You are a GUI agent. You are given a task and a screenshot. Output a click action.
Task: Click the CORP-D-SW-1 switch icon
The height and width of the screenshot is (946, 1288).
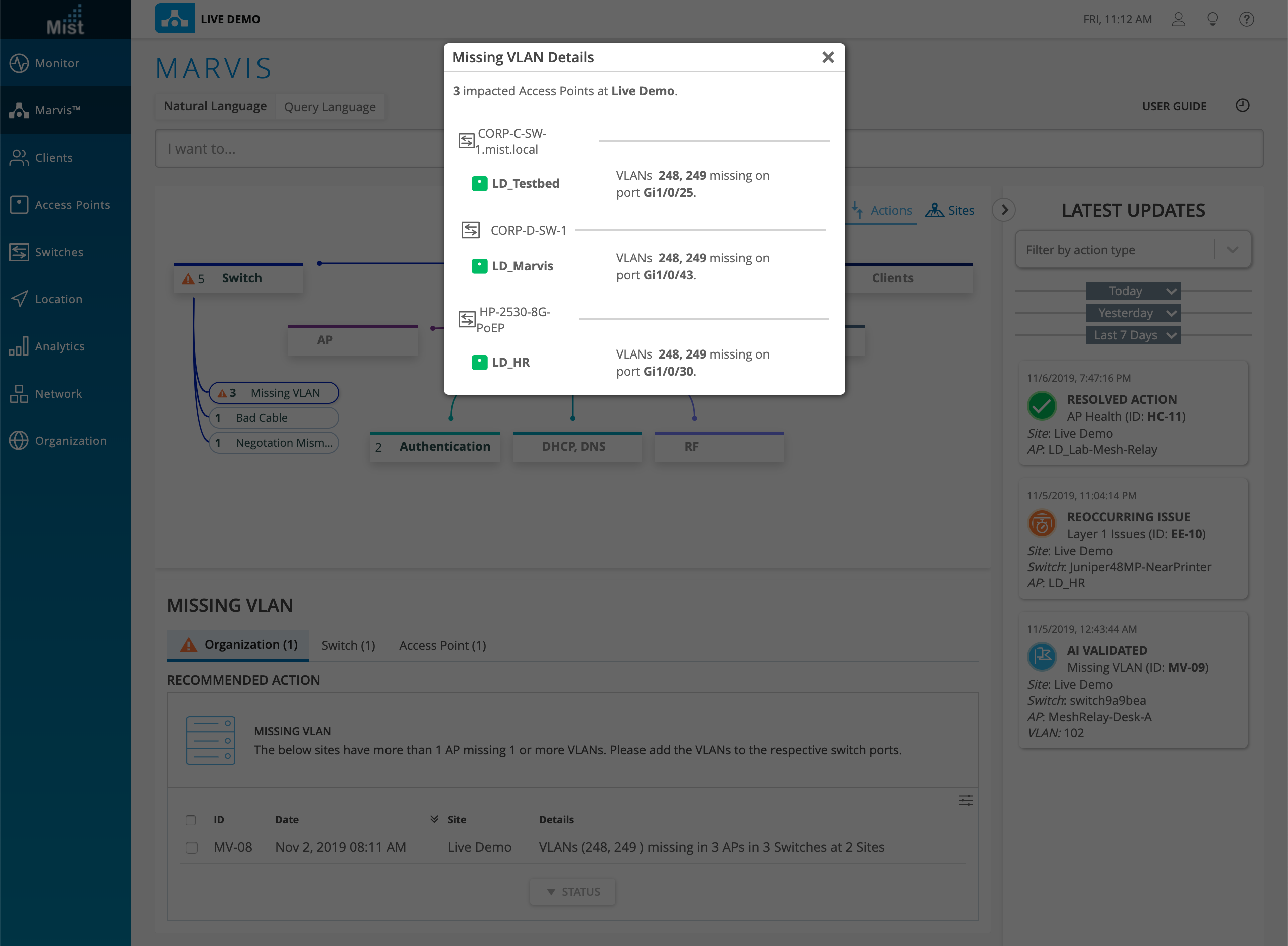[x=470, y=230]
